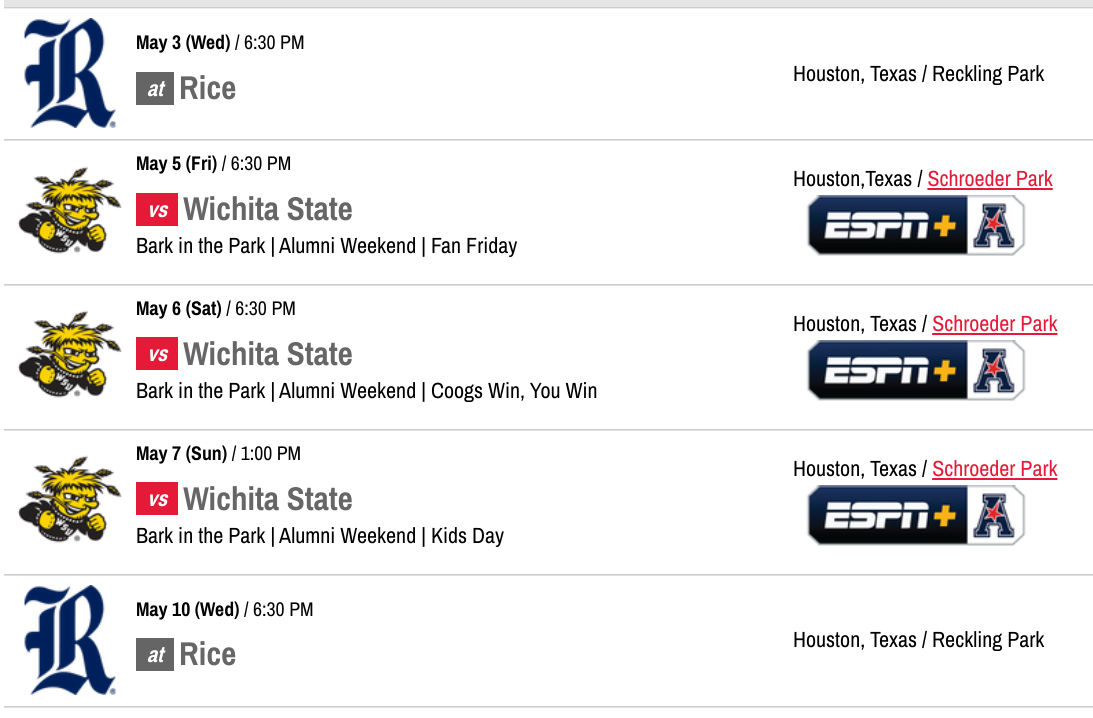Open Schroeder Park link for May 7 game
The image size is (1093, 718).
pos(994,469)
